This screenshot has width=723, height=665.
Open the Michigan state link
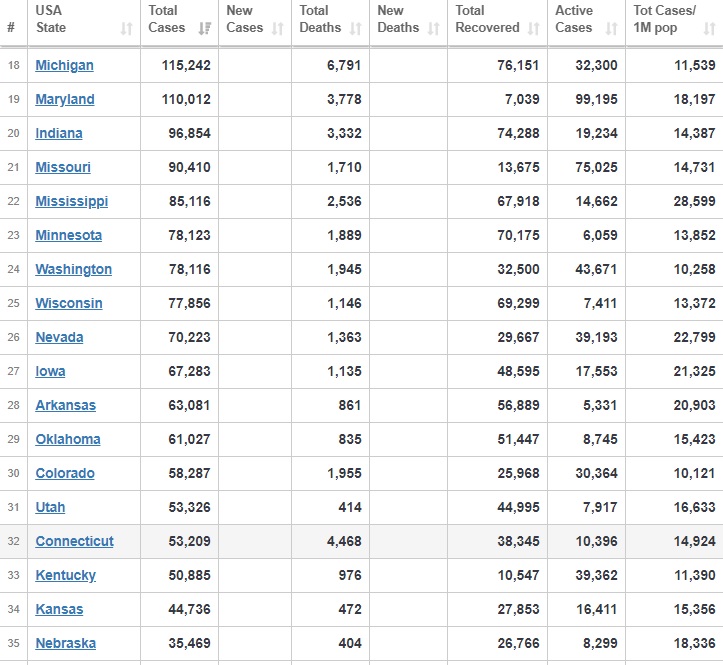pyautogui.click(x=64, y=65)
